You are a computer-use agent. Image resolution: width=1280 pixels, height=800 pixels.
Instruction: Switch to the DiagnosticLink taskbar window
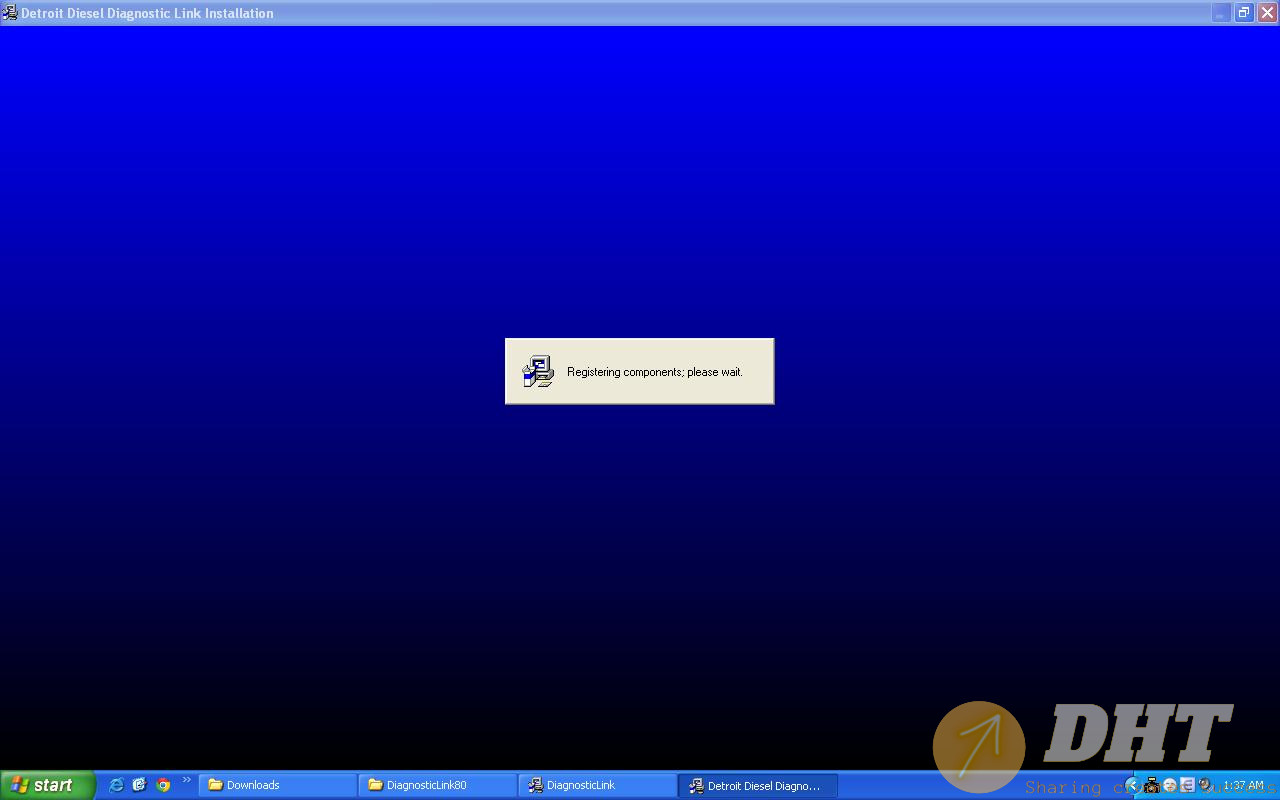pyautogui.click(x=597, y=785)
